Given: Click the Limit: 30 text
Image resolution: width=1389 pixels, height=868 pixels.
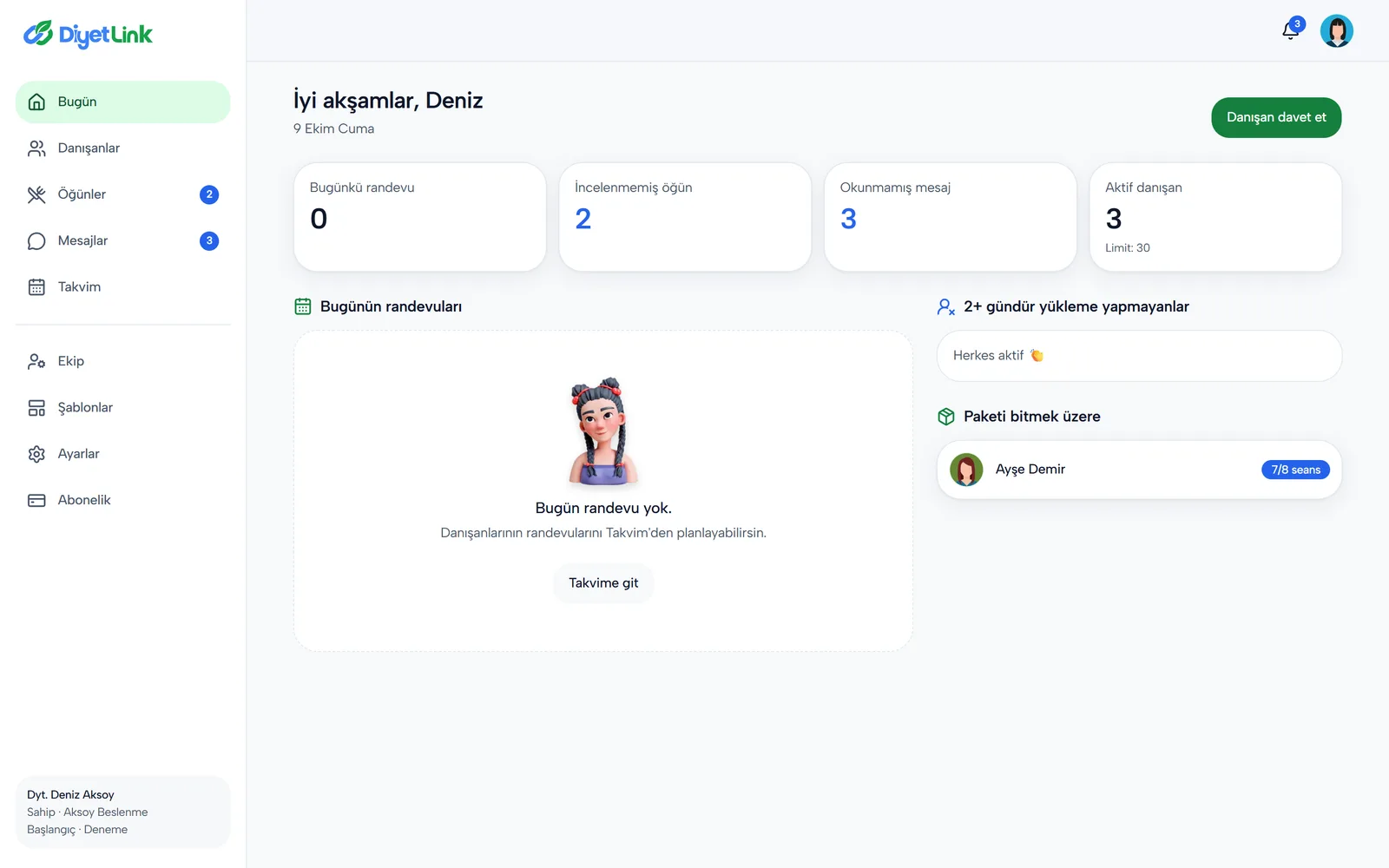Looking at the screenshot, I should coord(1127,248).
